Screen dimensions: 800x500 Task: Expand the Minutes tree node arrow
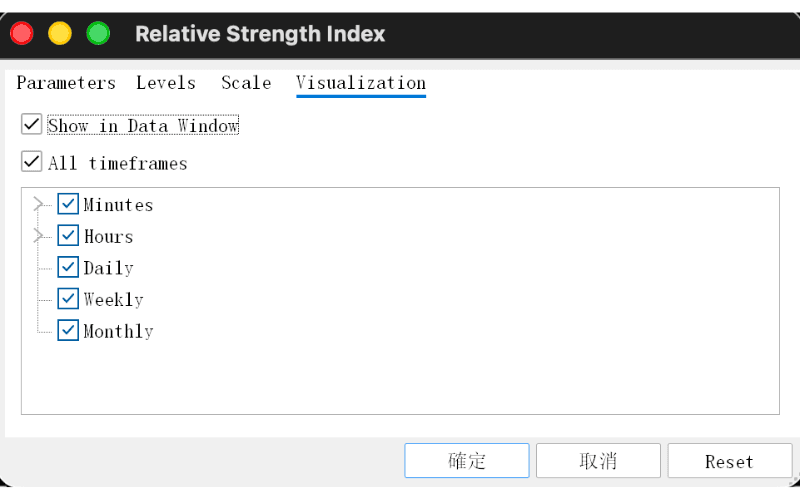[38, 204]
